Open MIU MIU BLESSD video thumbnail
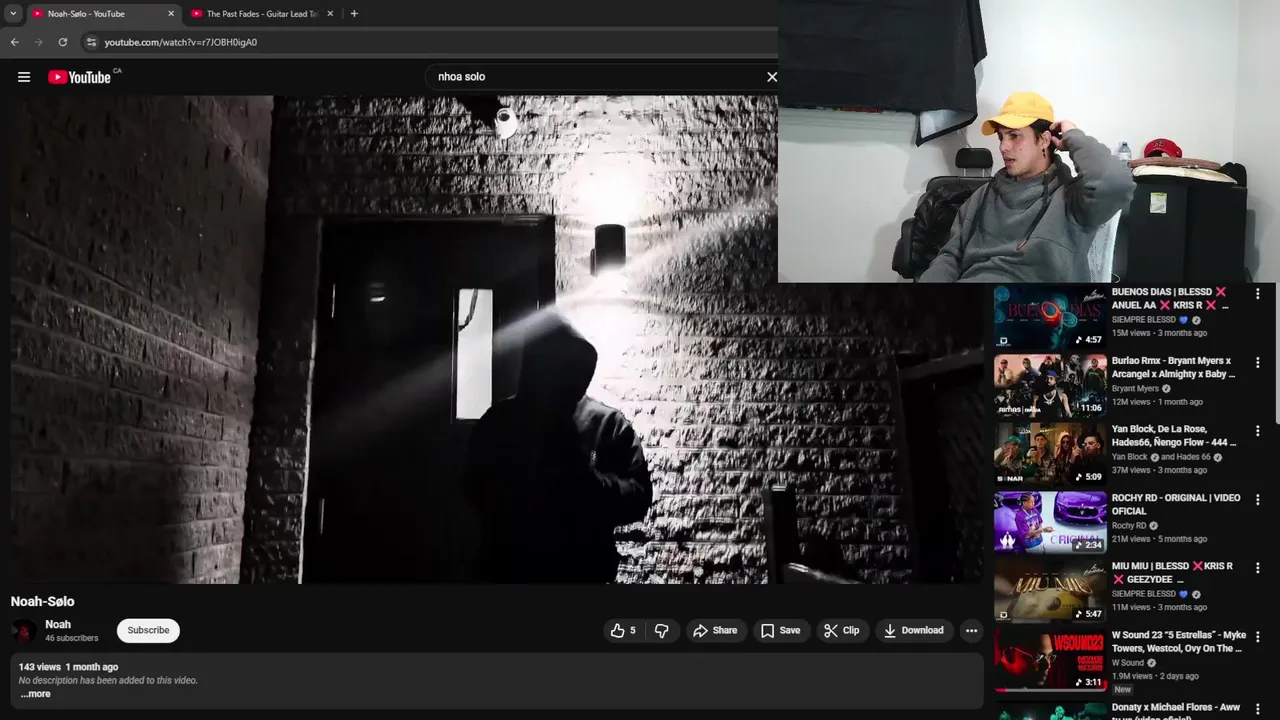Screen dimensions: 1280x720 [1050, 591]
